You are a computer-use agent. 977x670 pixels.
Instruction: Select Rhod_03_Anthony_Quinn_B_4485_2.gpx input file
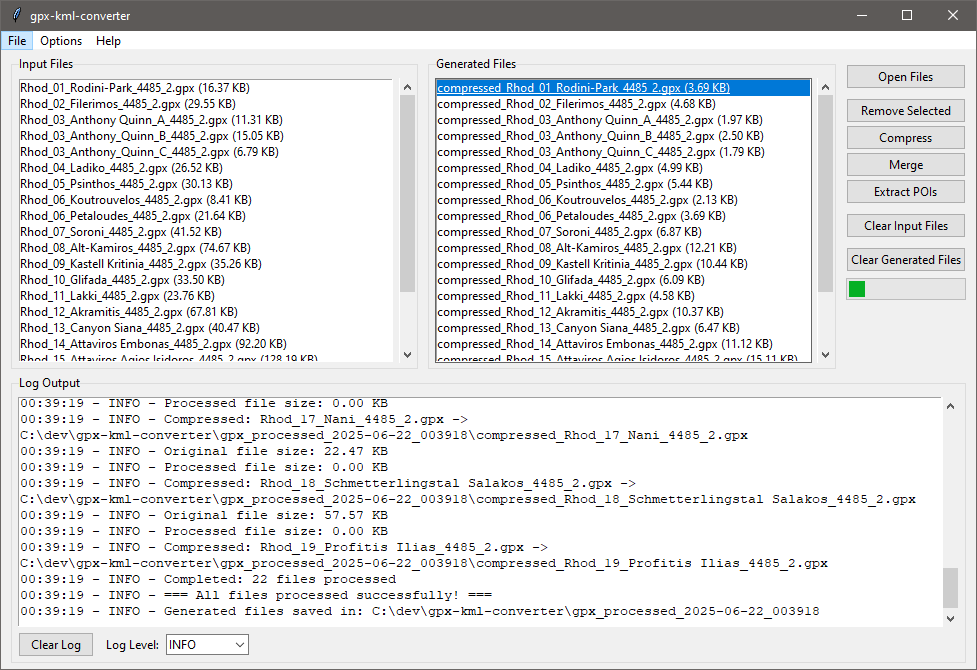pyautogui.click(x=206, y=136)
